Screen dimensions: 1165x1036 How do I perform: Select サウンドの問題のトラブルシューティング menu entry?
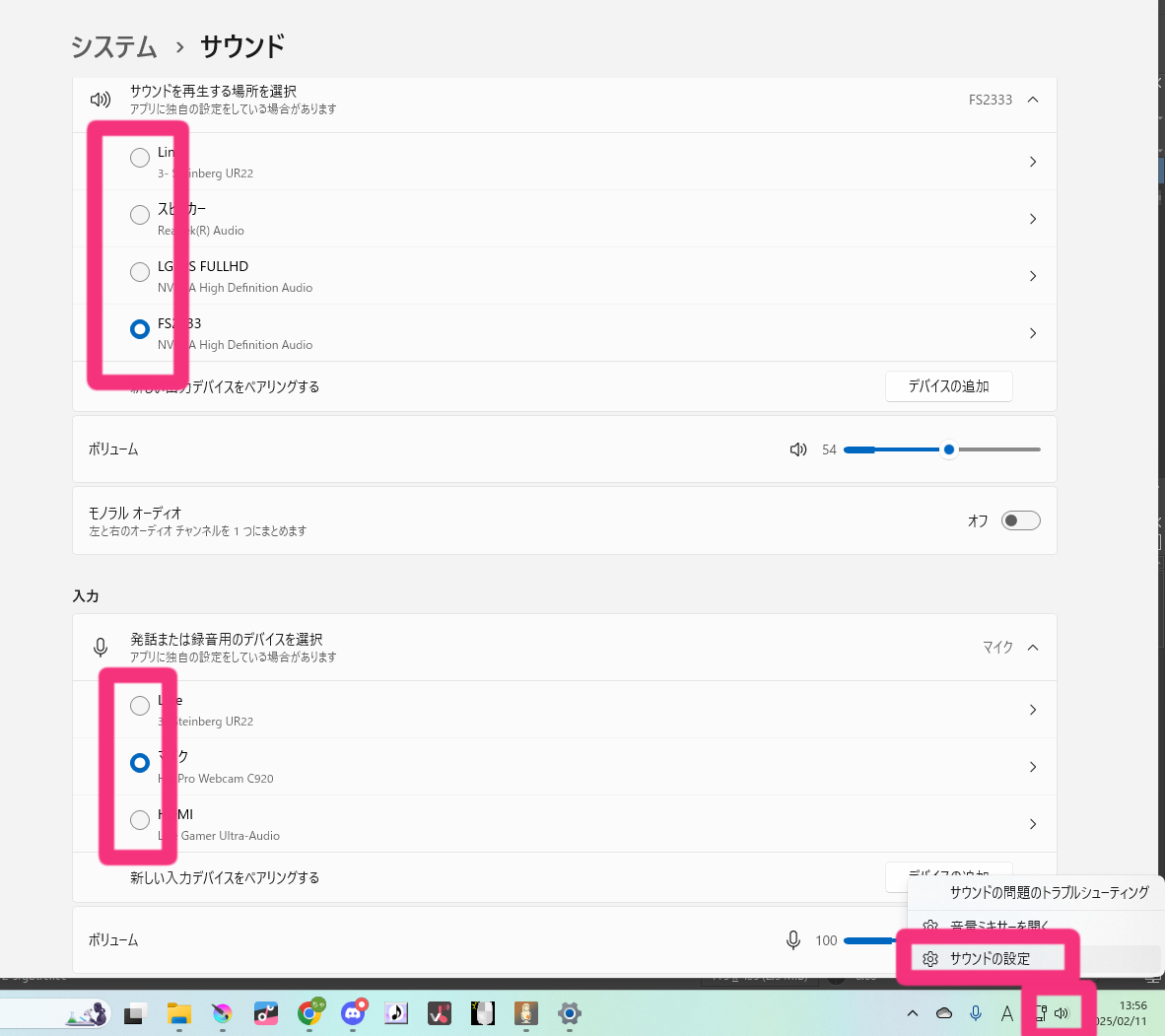click(x=1049, y=892)
